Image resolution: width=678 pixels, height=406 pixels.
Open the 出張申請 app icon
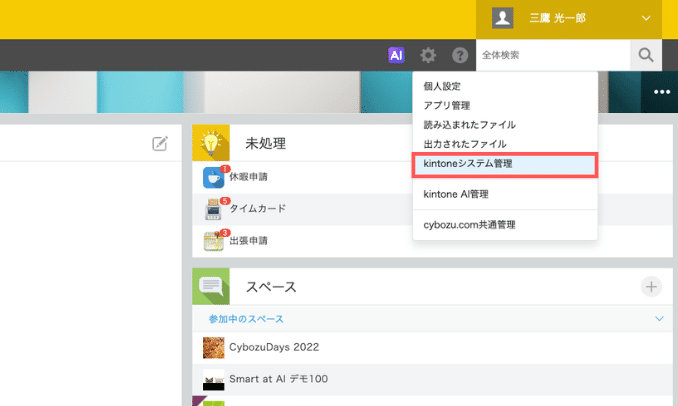(214, 241)
